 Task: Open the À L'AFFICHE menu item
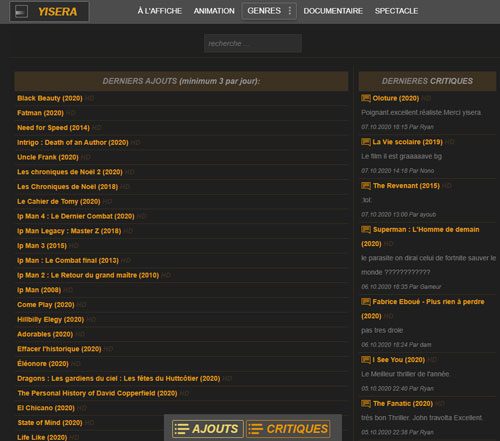click(160, 11)
